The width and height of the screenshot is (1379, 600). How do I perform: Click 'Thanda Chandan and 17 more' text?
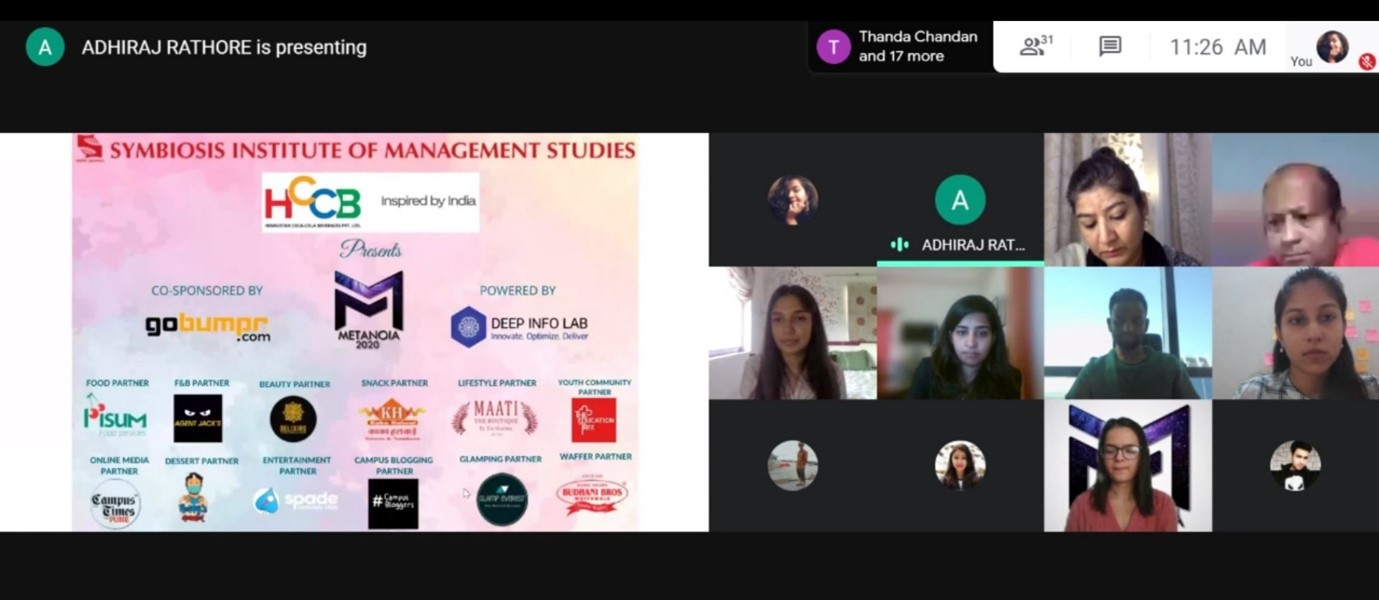[x=917, y=46]
